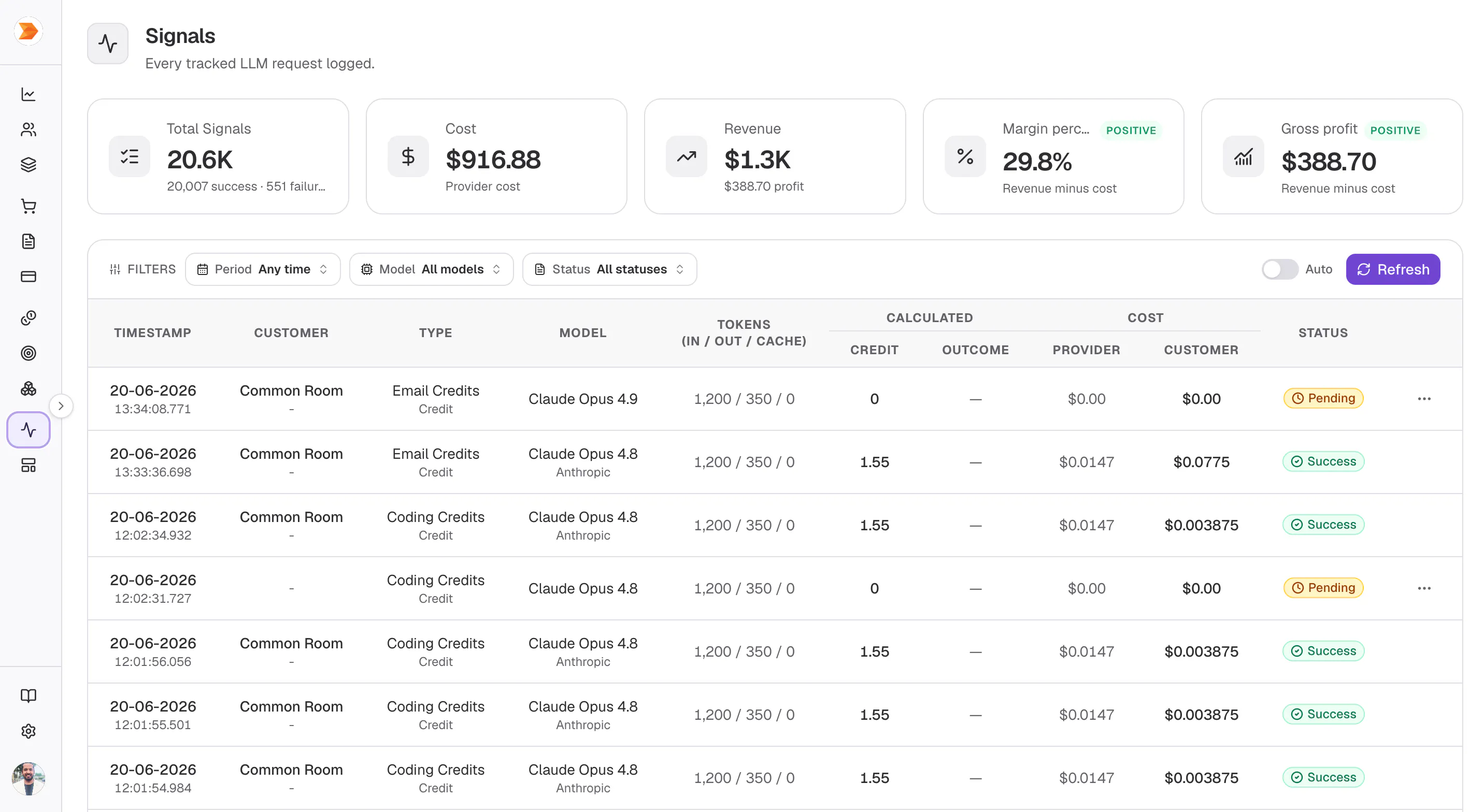Open the Status All statuses dropdown
Viewport: 1484px width, 812px height.
609,269
